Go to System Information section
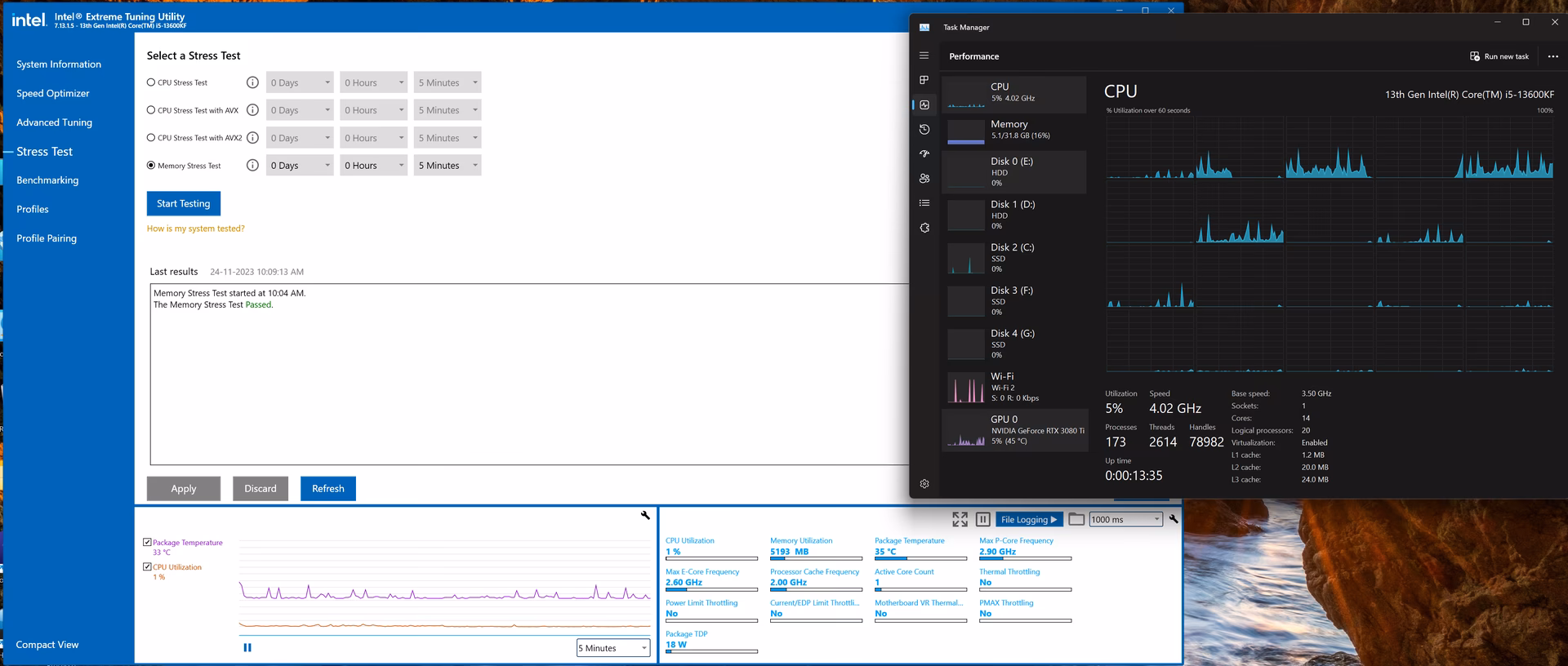This screenshot has height=666, width=1568. [x=59, y=64]
